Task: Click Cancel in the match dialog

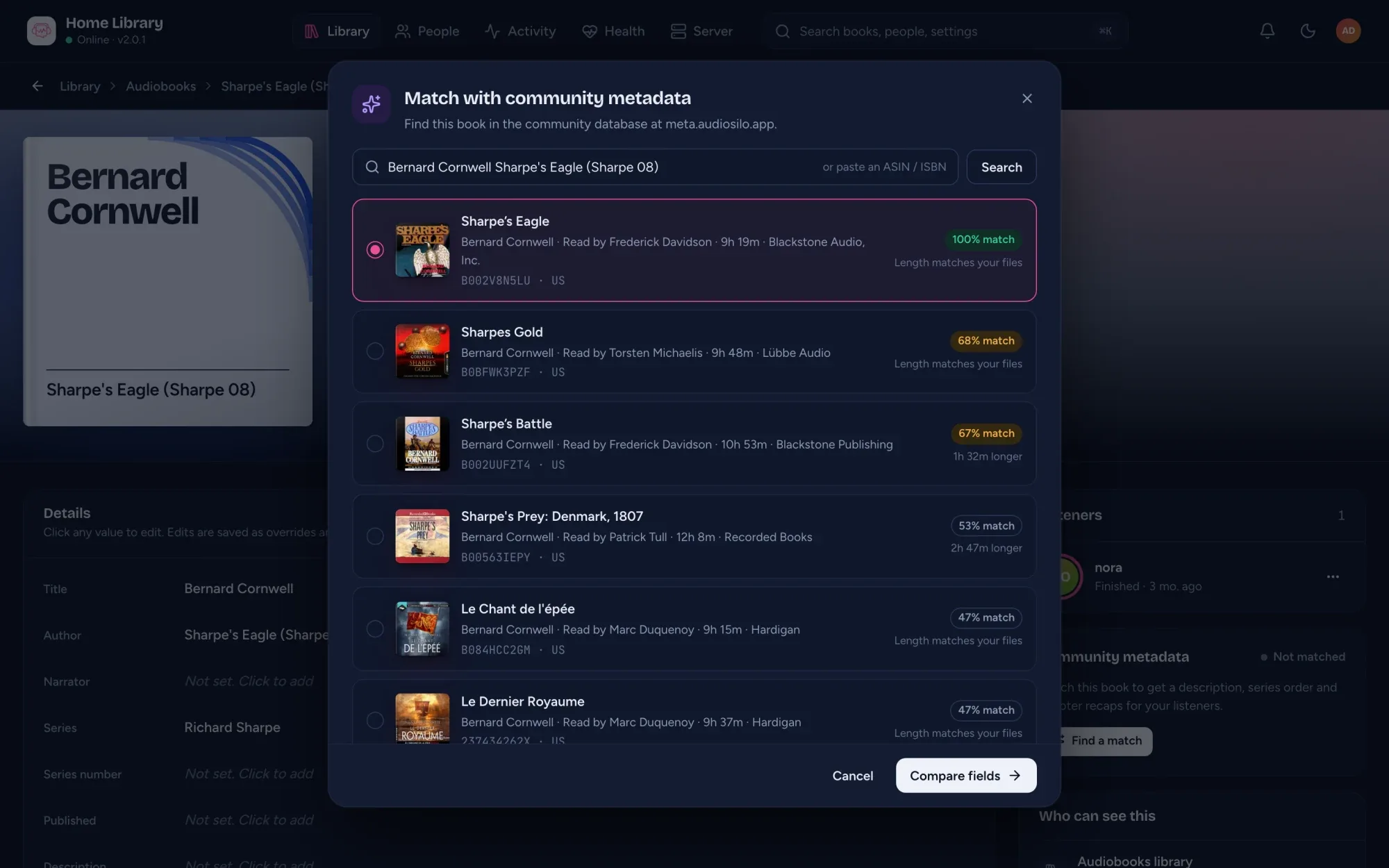Action: (852, 776)
